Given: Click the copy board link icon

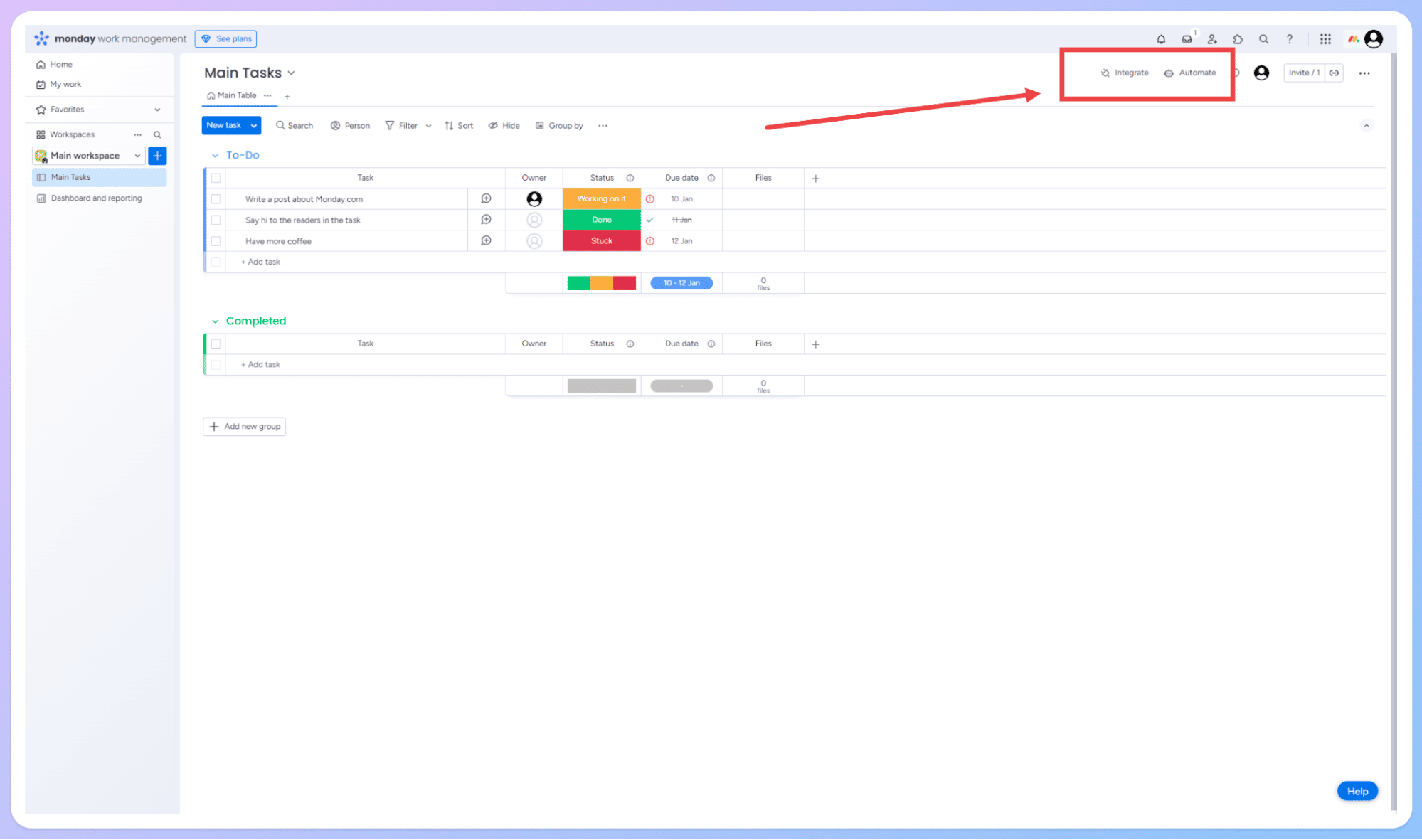Looking at the screenshot, I should pos(1334,73).
